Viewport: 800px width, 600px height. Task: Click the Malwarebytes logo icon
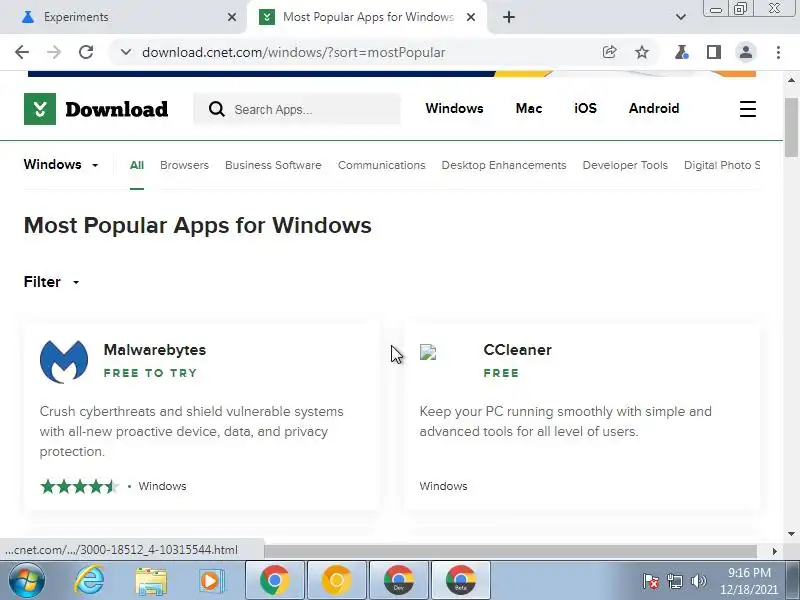pyautogui.click(x=64, y=361)
